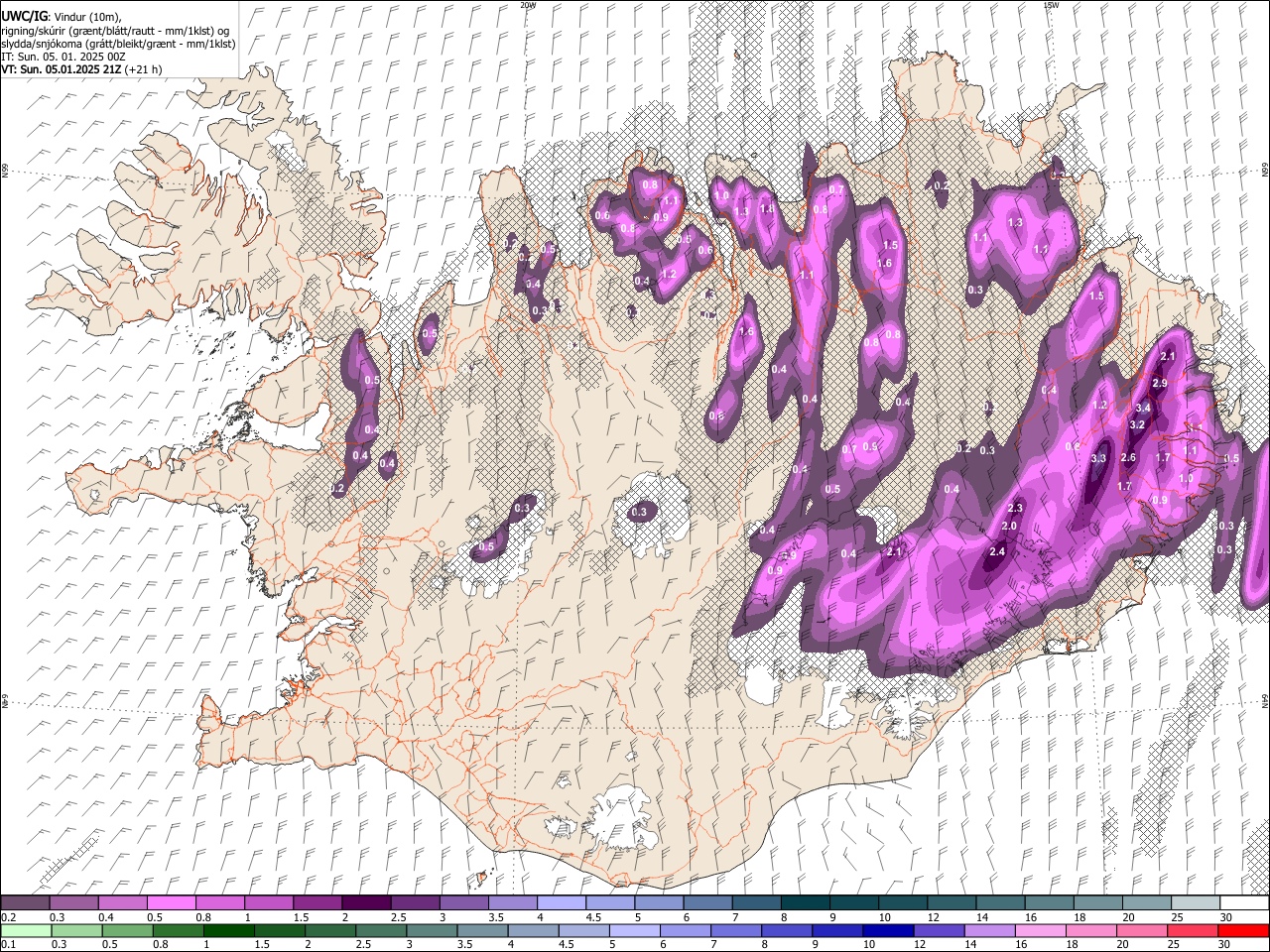
Task: Click the line beginning 'rigning/skúrir' in the header
Action: click(116, 31)
